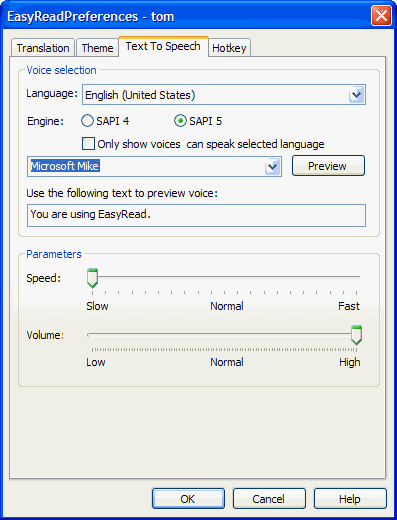Enable only show voices for selected language
397x520 pixels.
point(88,144)
